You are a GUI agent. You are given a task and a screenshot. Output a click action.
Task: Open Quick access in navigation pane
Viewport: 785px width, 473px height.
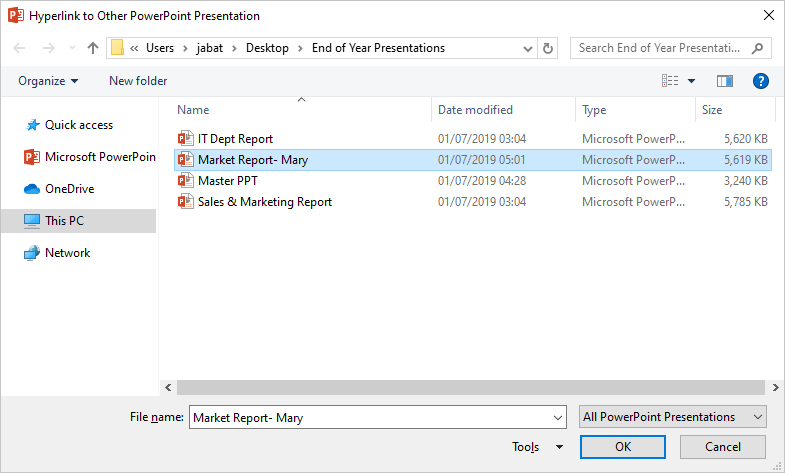[78, 125]
